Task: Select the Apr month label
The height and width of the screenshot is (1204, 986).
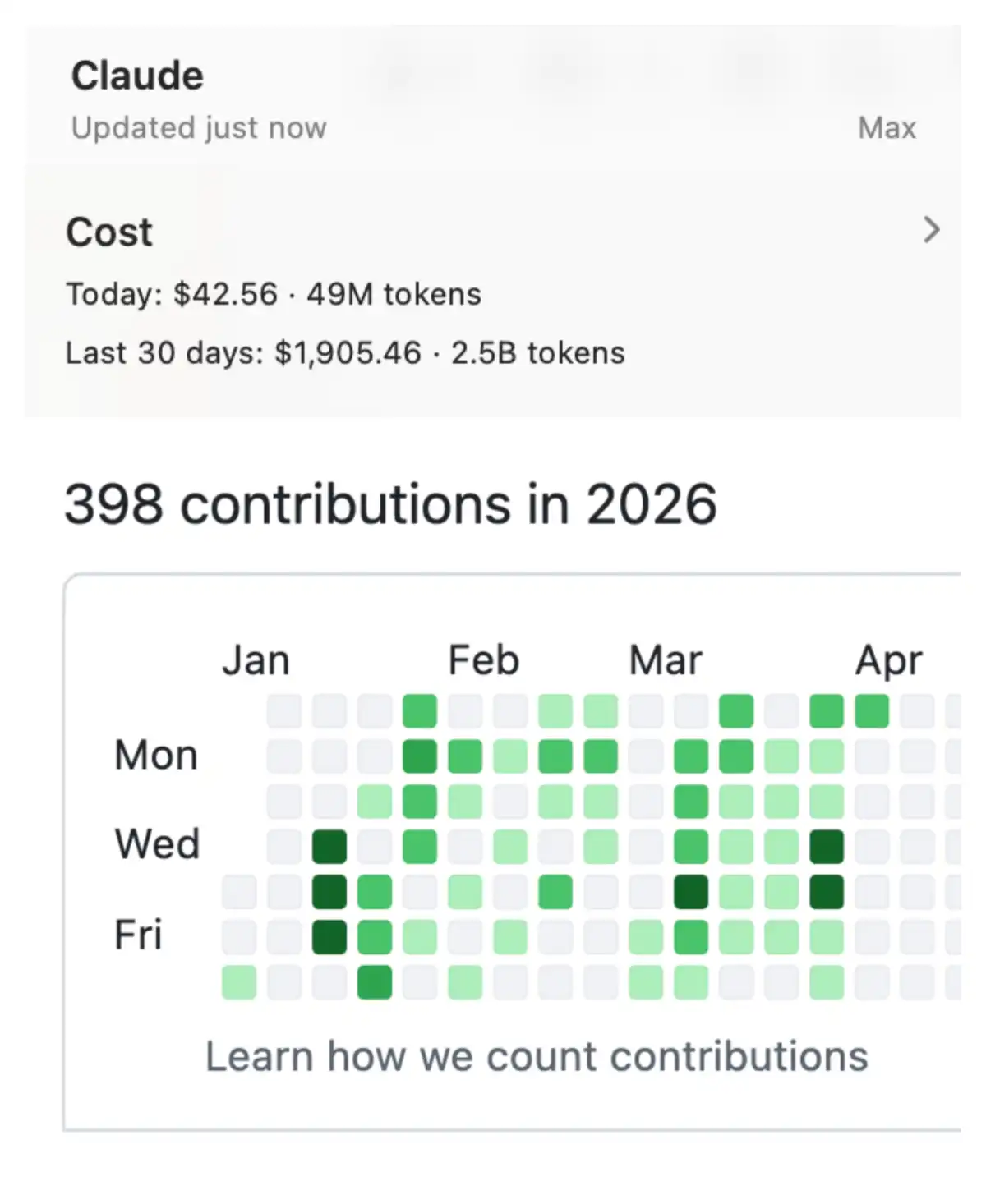Action: (888, 661)
